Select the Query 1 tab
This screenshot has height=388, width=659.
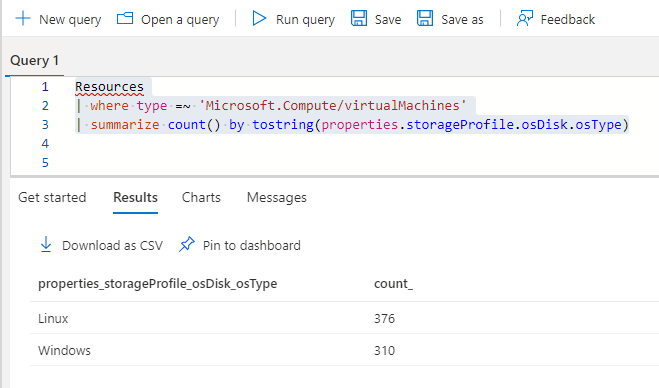(34, 61)
